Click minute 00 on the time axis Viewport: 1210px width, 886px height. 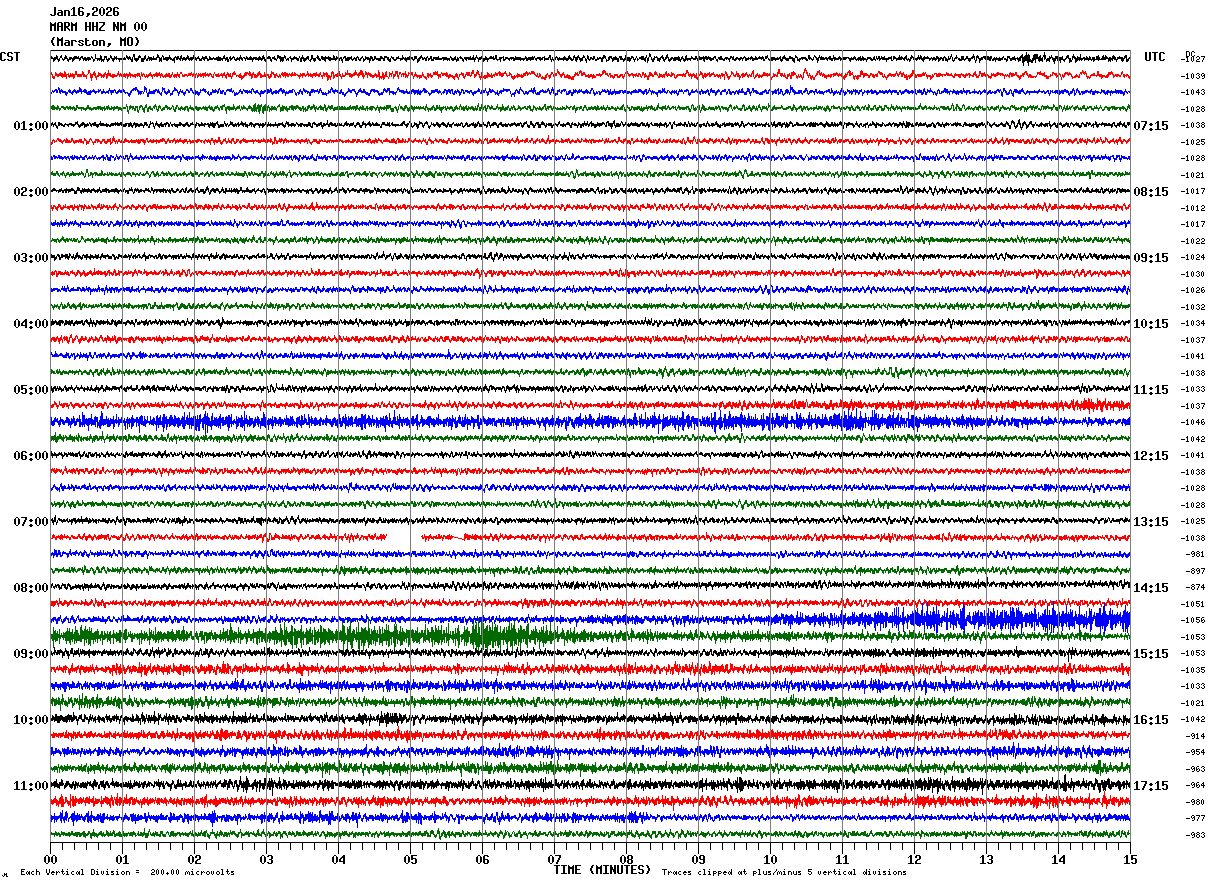click(50, 859)
